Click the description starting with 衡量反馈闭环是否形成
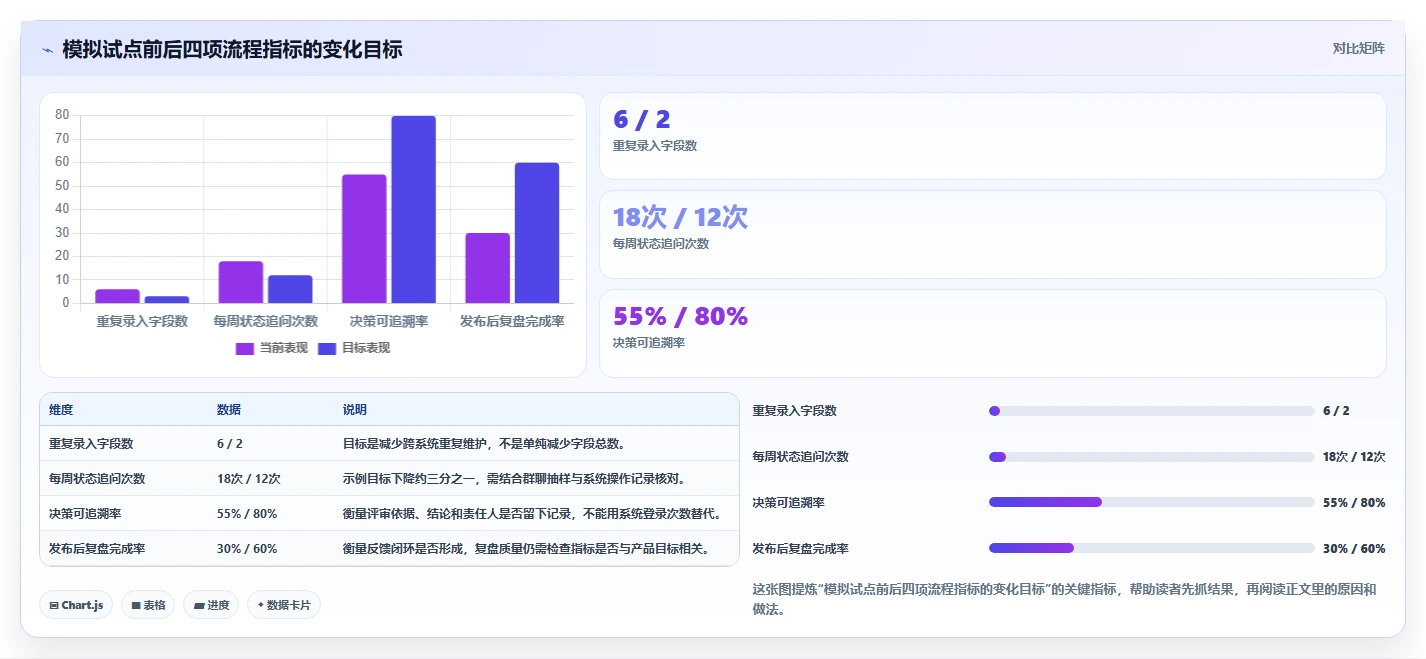The image size is (1426, 659). click(x=526, y=548)
